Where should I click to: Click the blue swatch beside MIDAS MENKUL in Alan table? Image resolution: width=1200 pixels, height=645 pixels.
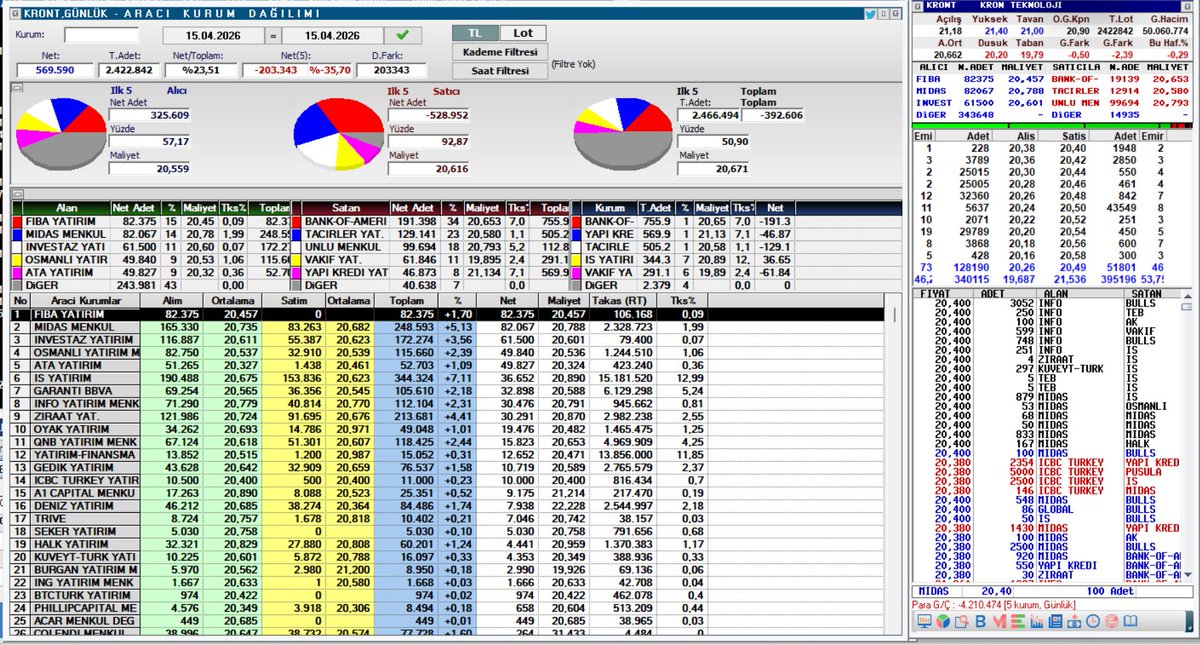click(17, 233)
